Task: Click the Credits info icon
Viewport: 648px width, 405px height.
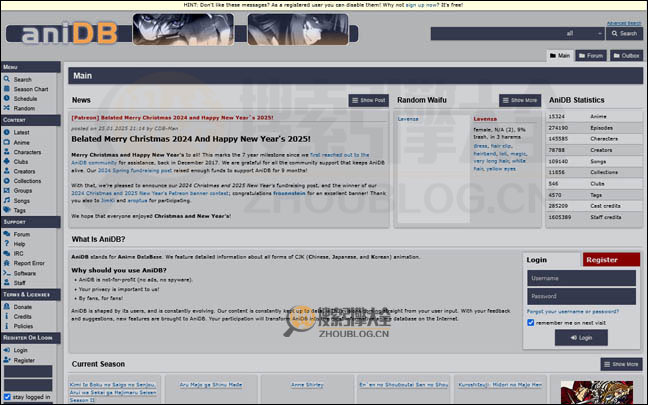Action: pos(7,316)
